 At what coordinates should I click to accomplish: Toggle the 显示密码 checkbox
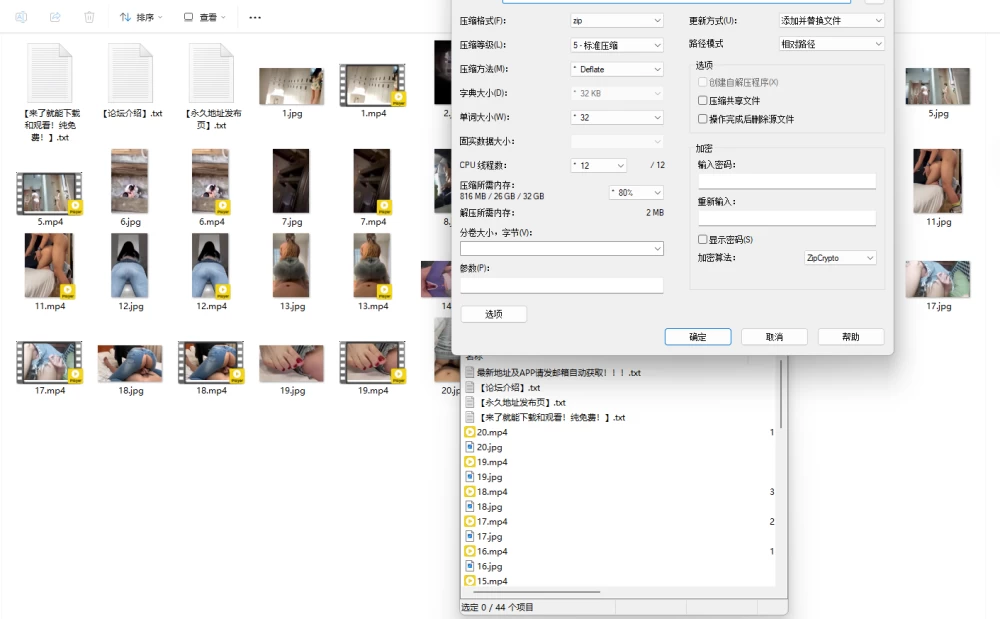tap(702, 239)
